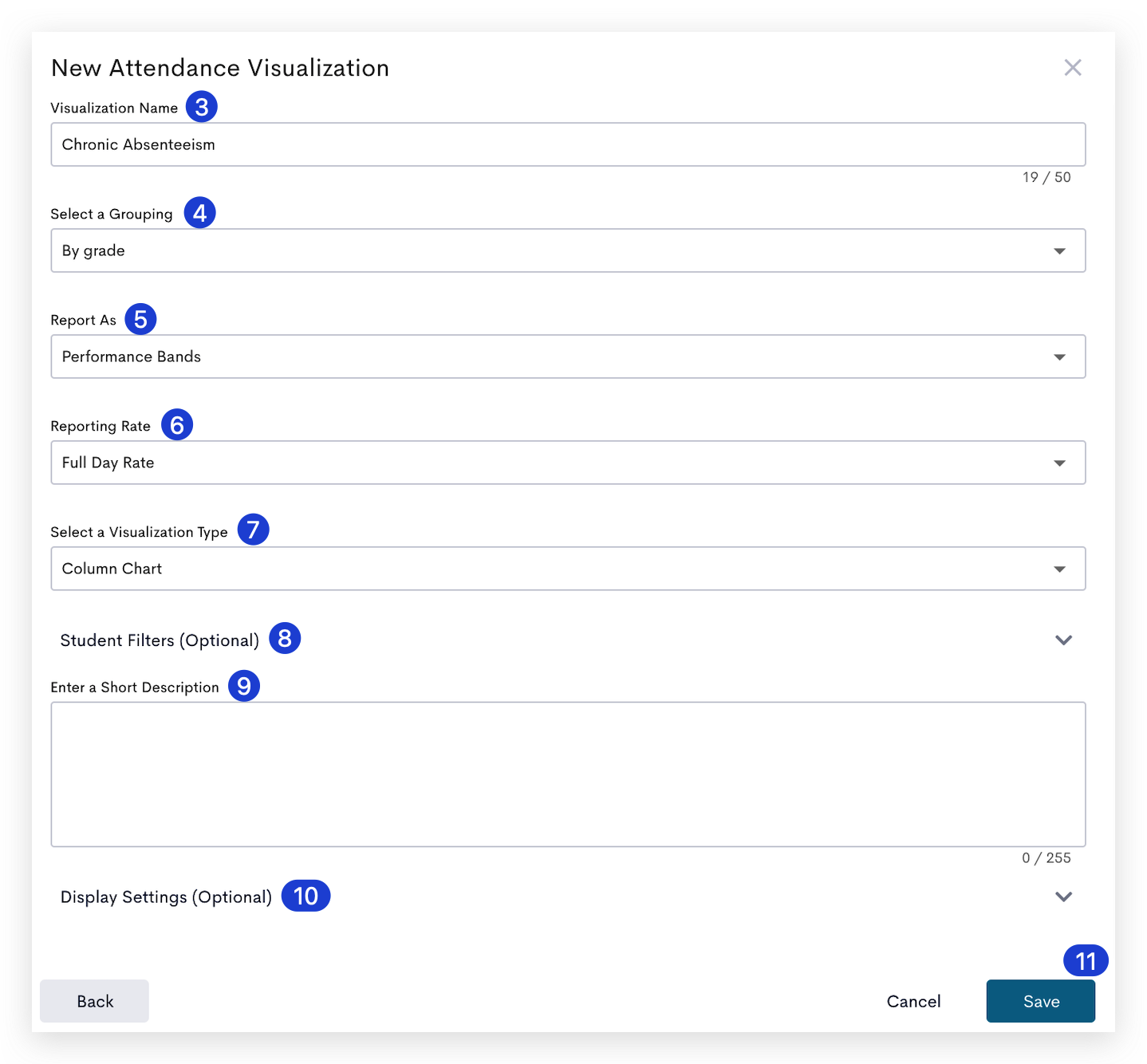
Task: Click the Select a Visualization Type label
Action: point(139,532)
